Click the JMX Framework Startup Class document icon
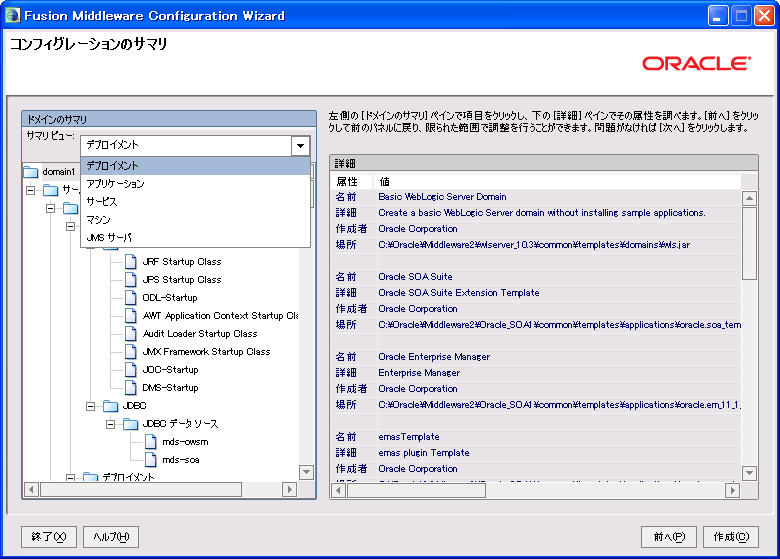 pyautogui.click(x=131, y=352)
